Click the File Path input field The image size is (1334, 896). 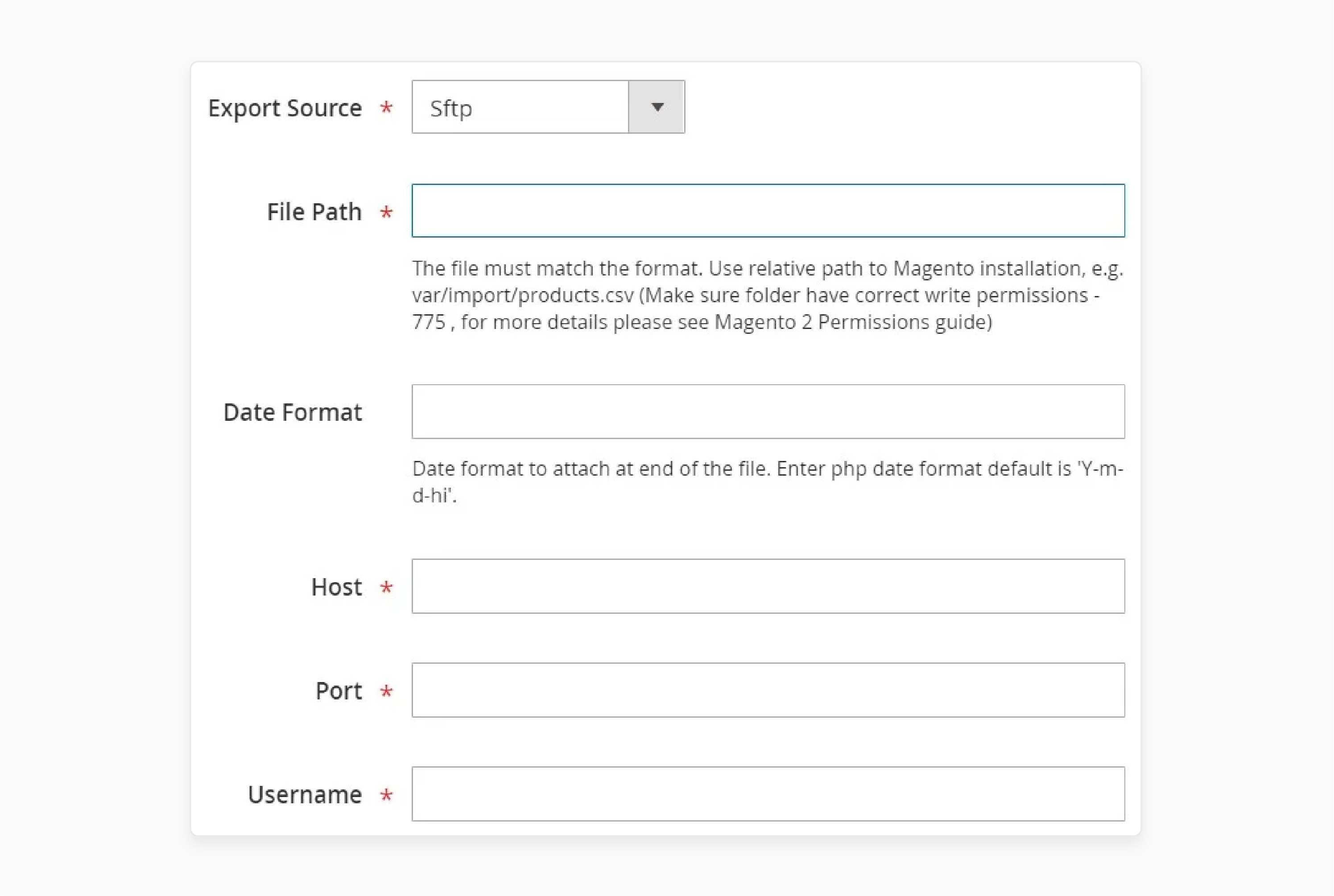click(768, 210)
